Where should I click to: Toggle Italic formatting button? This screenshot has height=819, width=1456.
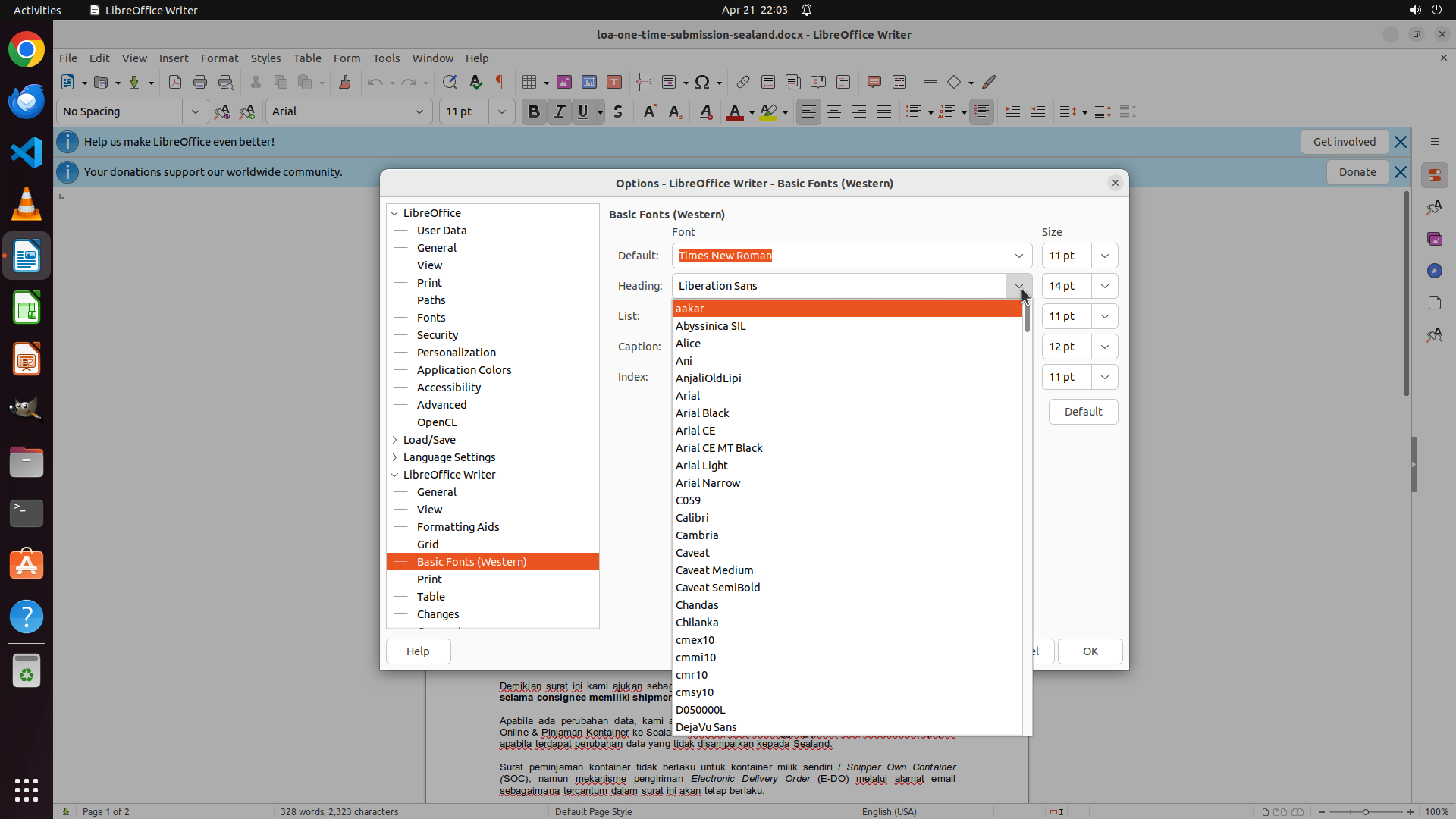[560, 111]
